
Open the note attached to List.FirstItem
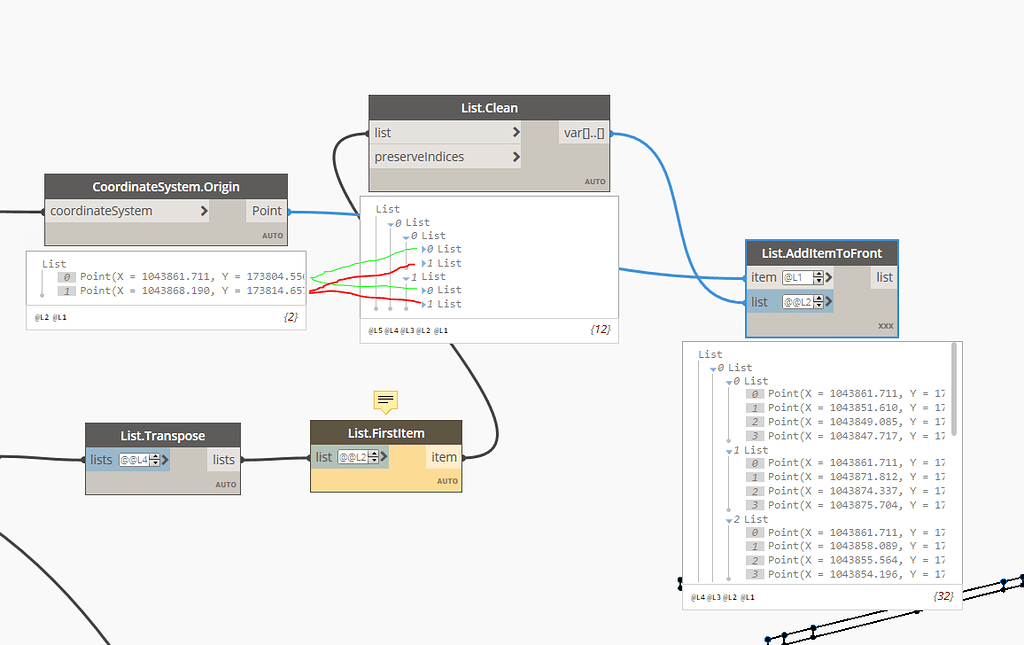(385, 400)
